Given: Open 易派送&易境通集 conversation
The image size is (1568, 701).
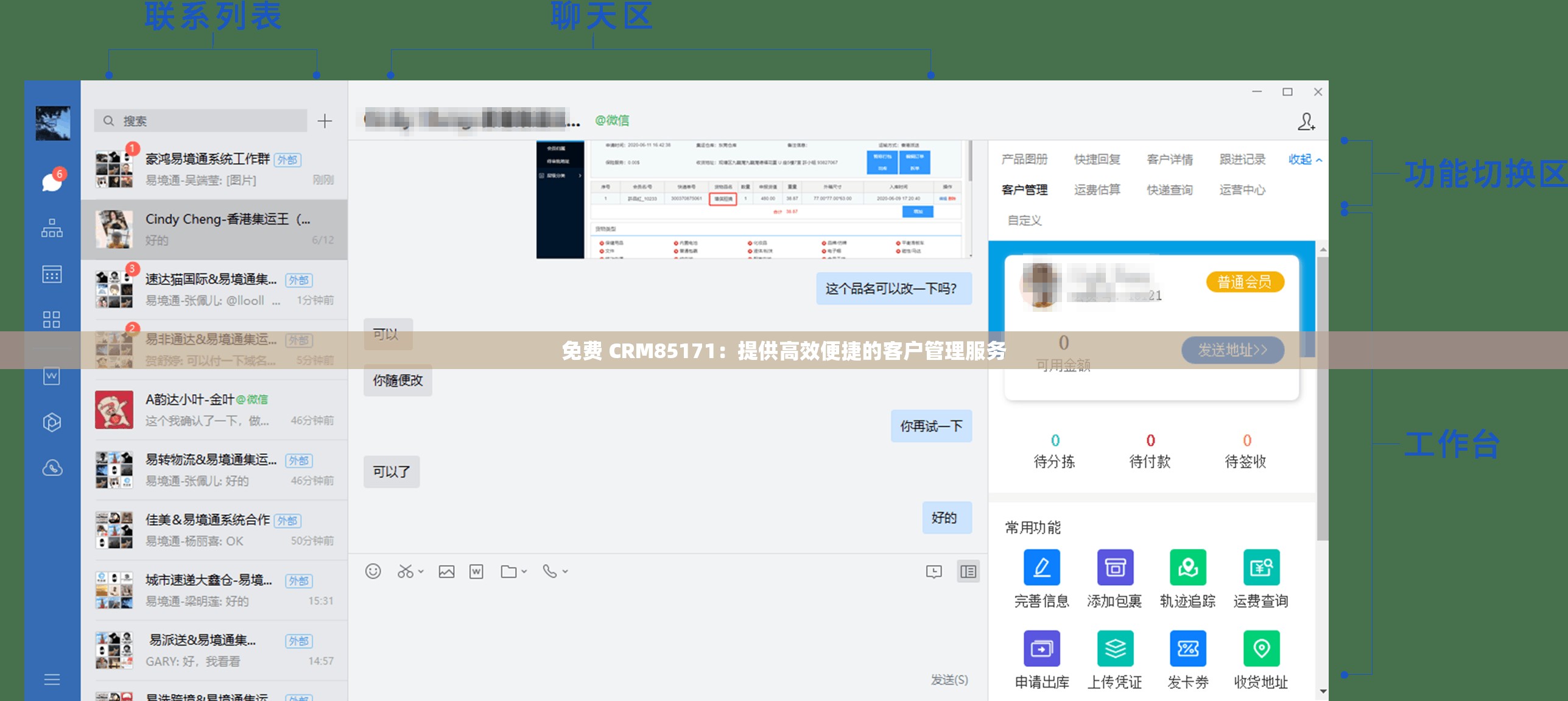Looking at the screenshot, I should tap(214, 651).
